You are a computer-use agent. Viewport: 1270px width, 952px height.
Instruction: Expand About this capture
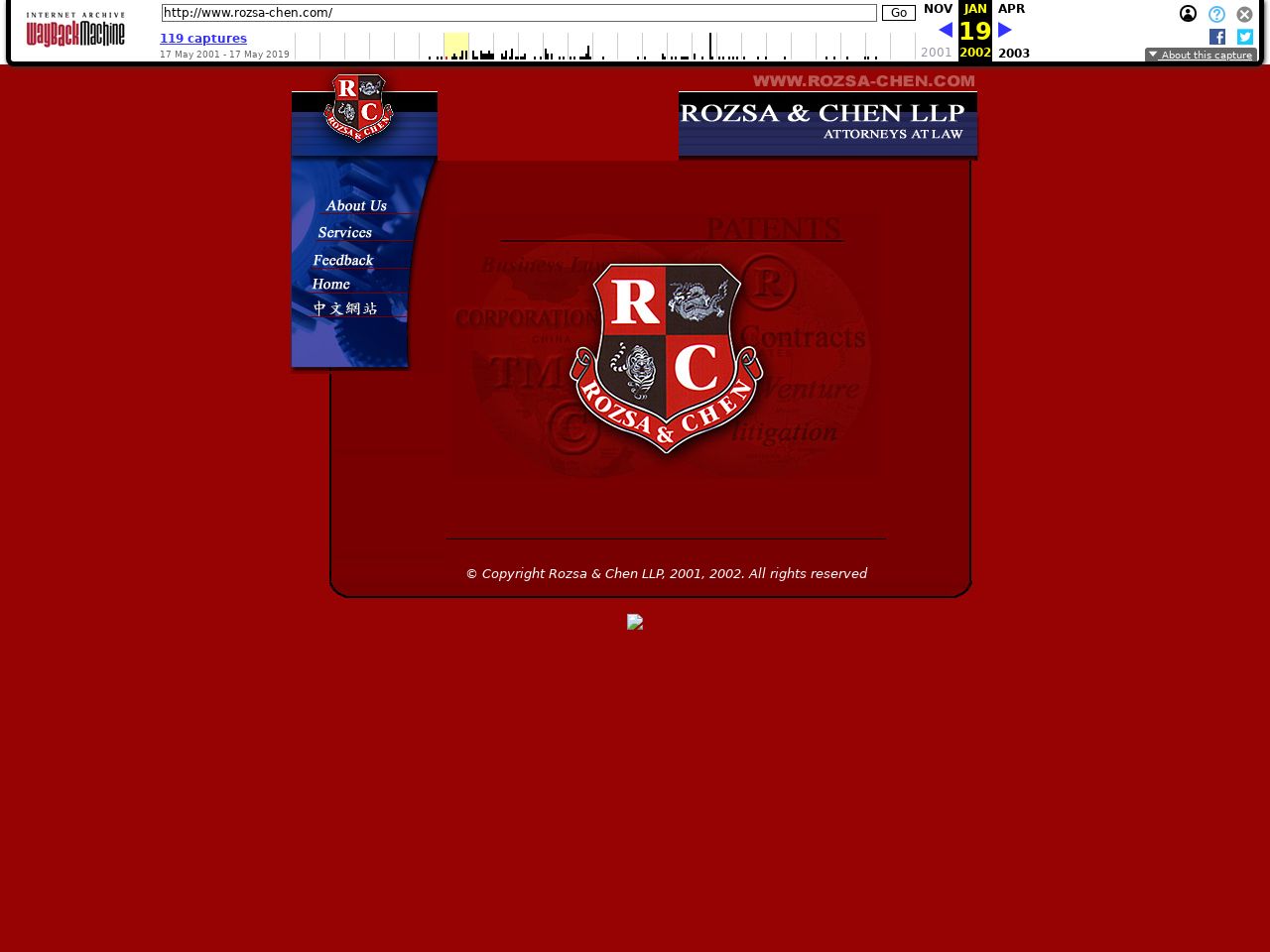pos(1201,56)
